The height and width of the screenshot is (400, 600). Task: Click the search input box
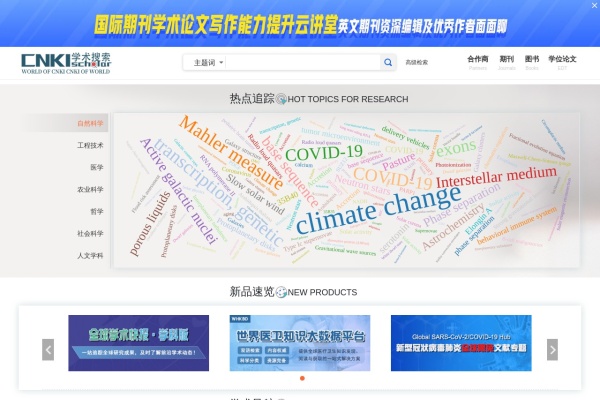click(x=302, y=62)
